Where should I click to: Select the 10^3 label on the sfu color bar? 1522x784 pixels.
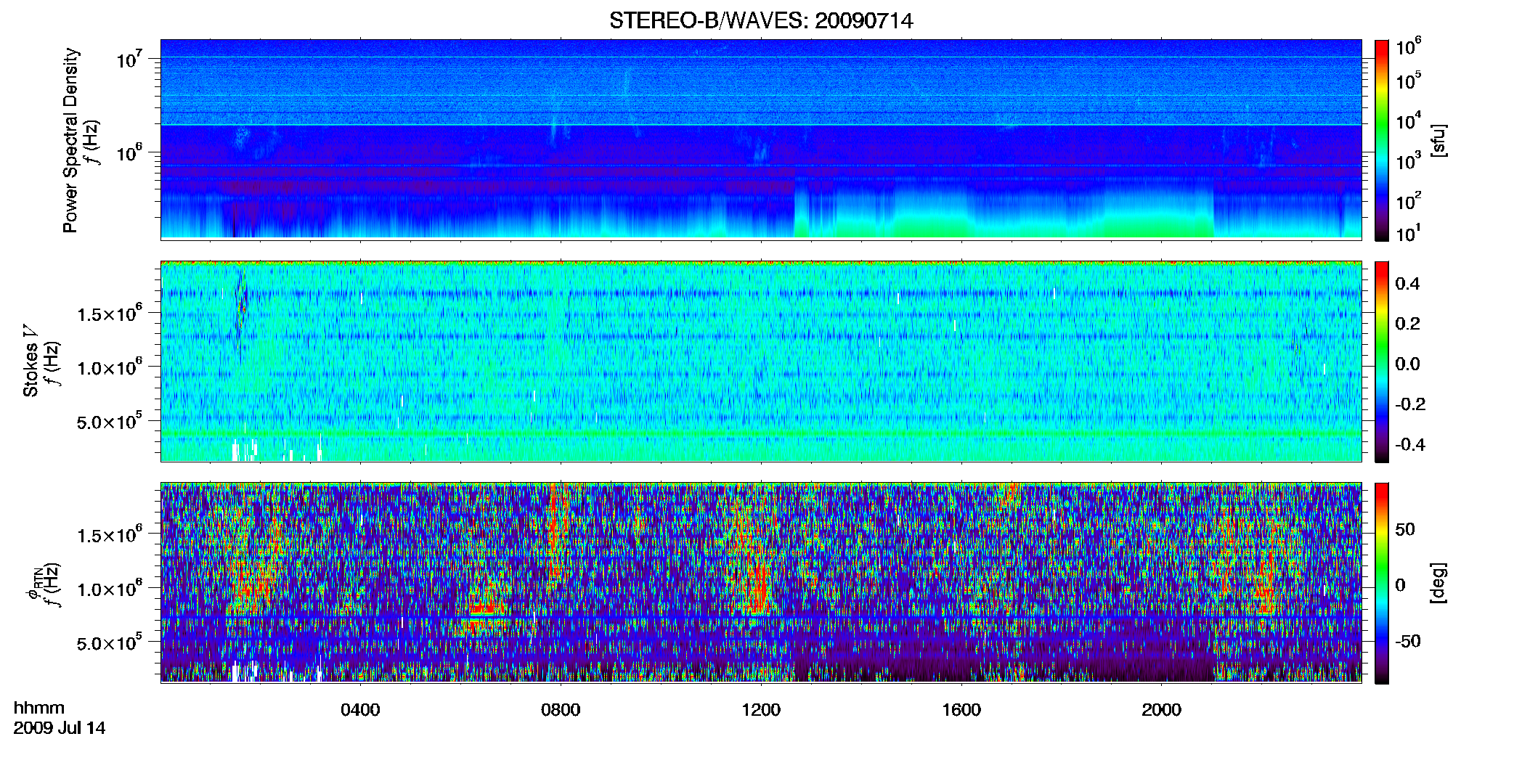tap(1409, 161)
